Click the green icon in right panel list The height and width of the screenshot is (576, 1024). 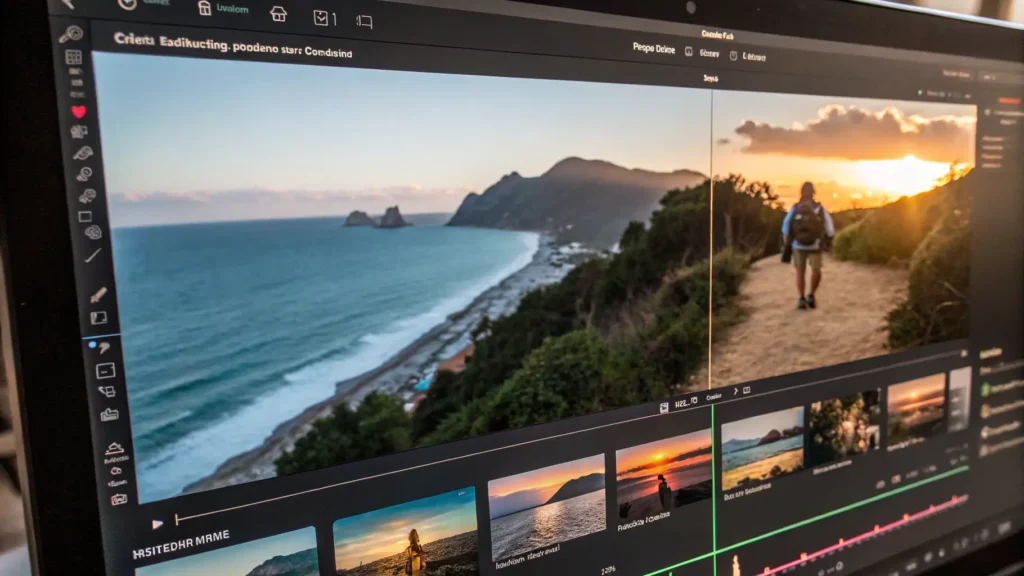[x=985, y=389]
